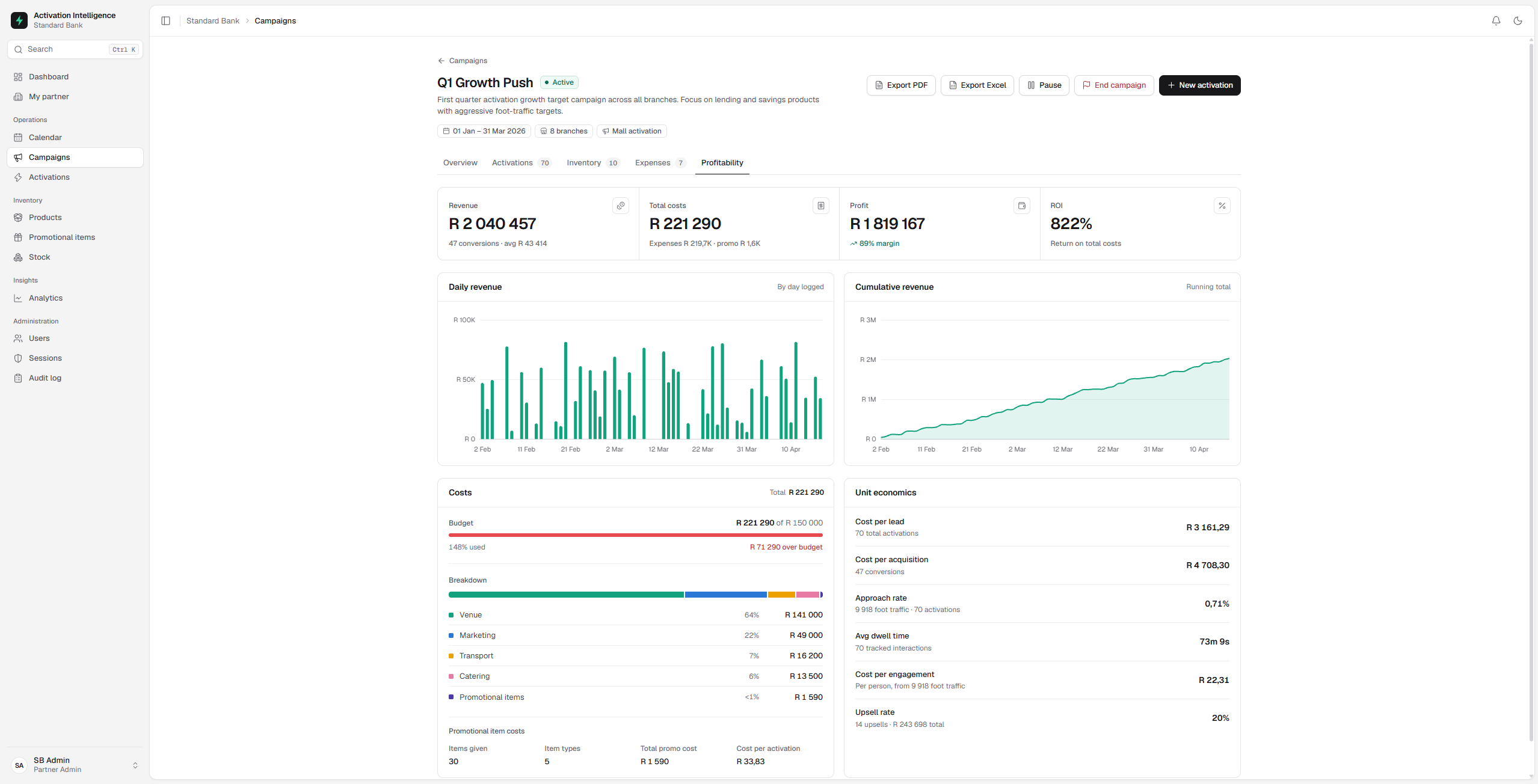Click the ROI percent icon
This screenshot has height=784, width=1538.
click(1222, 206)
